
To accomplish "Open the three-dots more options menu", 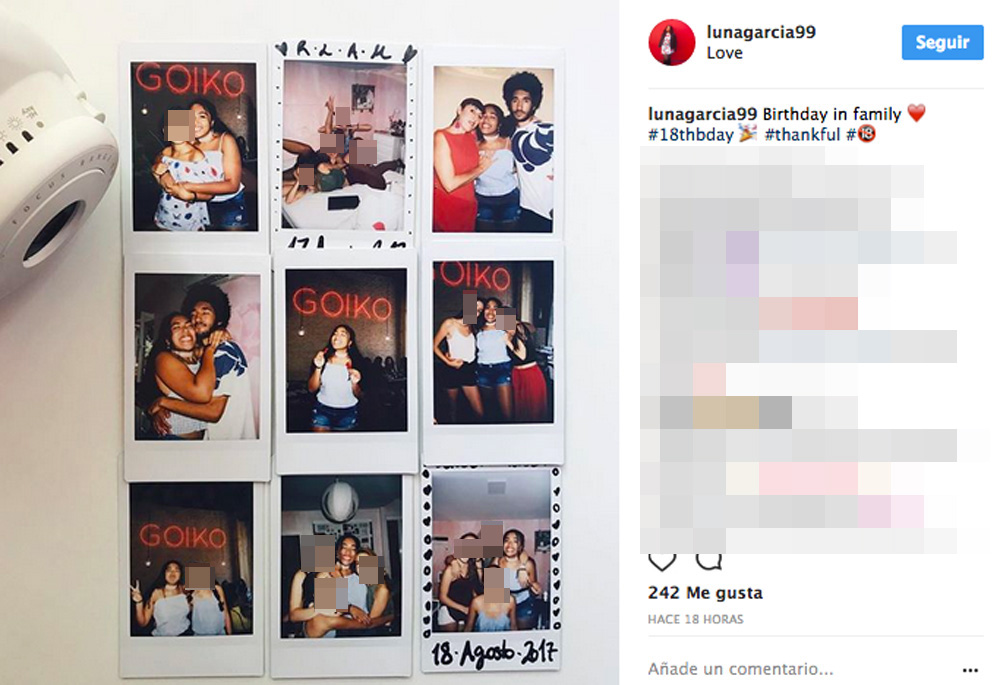I will (x=970, y=670).
